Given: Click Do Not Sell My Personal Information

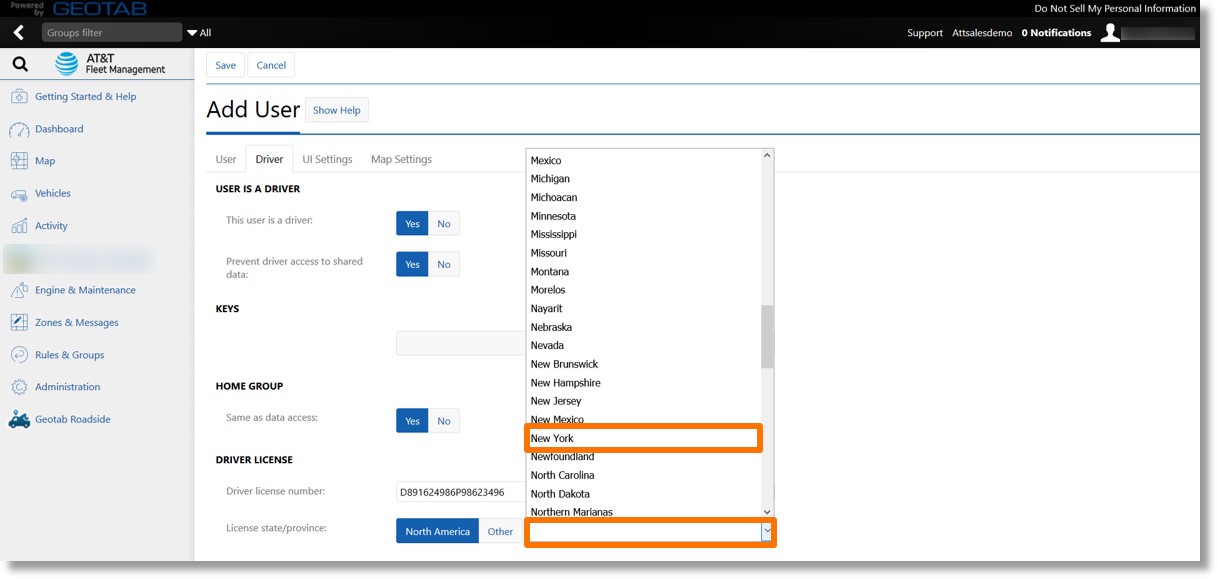Looking at the screenshot, I should [x=1115, y=8].
